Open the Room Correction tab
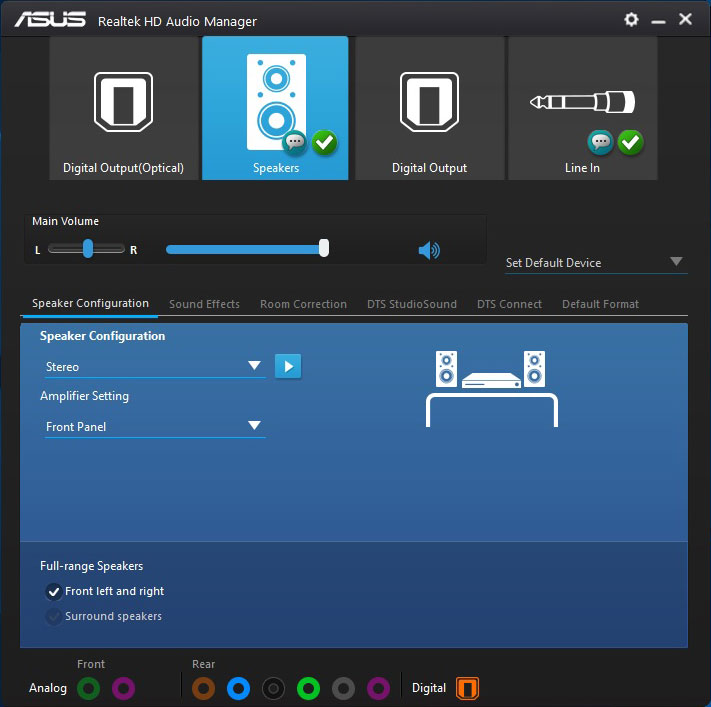This screenshot has height=707, width=711. 303,304
